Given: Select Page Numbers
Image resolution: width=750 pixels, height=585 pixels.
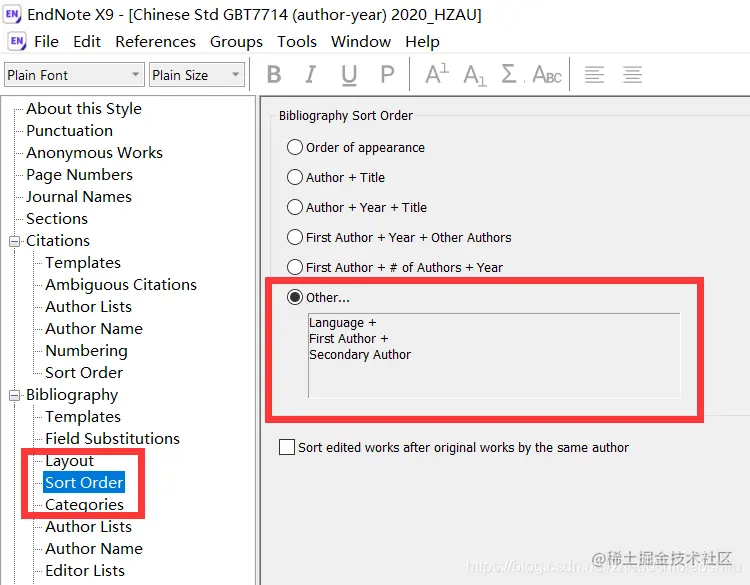Looking at the screenshot, I should [x=79, y=175].
